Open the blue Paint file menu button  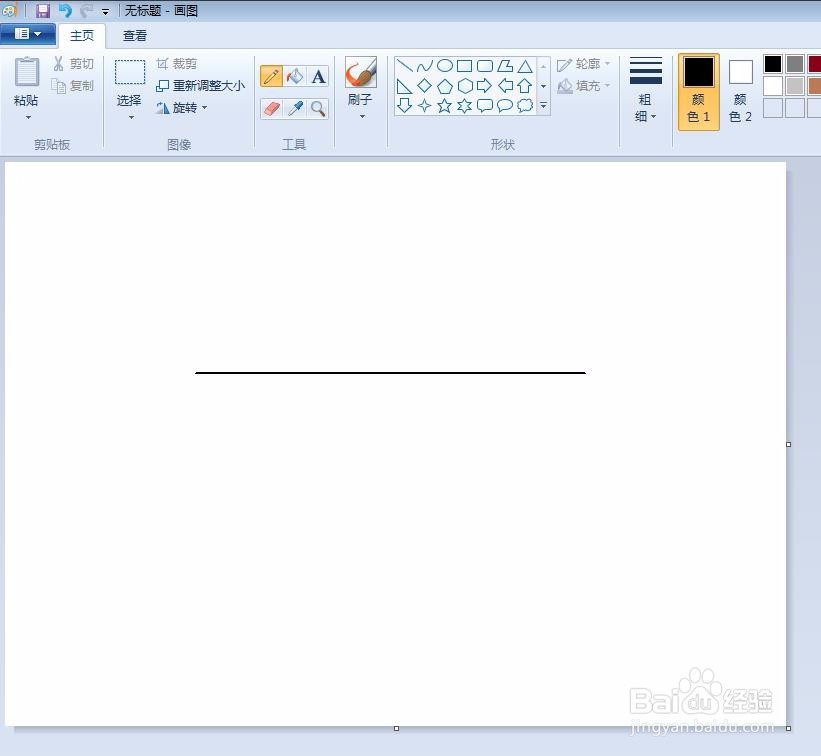[x=28, y=35]
